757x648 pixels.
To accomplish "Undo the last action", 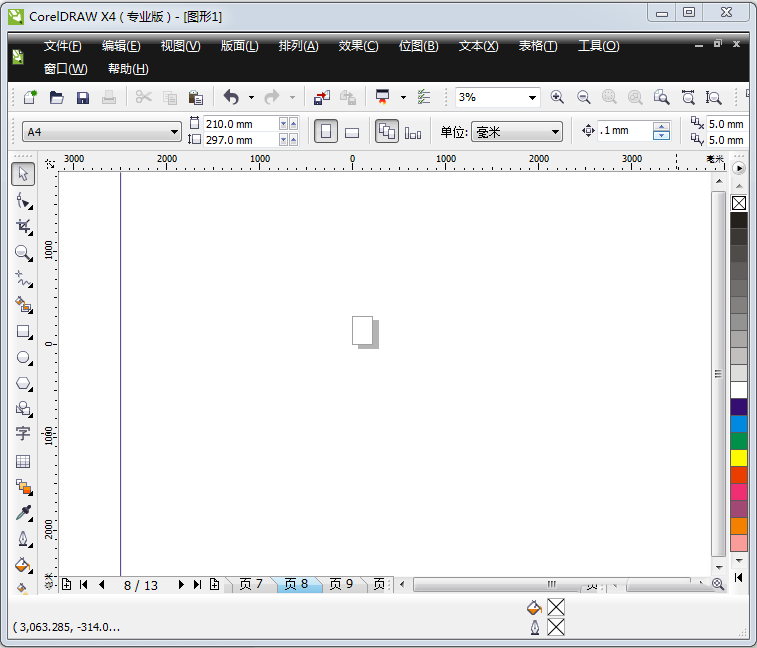I will click(x=232, y=97).
